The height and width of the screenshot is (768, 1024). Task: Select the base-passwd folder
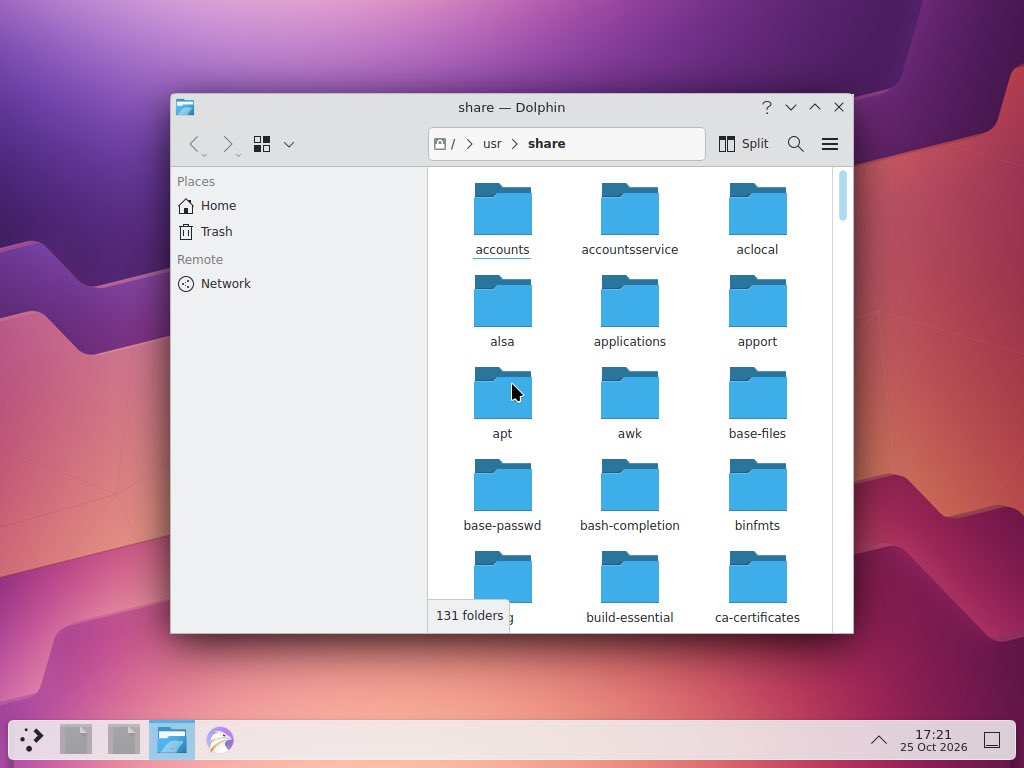502,496
